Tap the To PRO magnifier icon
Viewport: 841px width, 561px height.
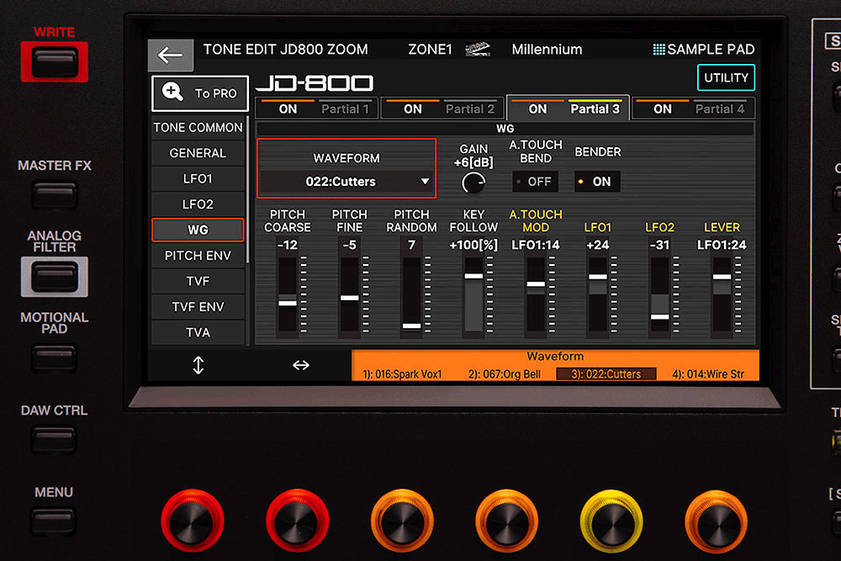point(172,93)
